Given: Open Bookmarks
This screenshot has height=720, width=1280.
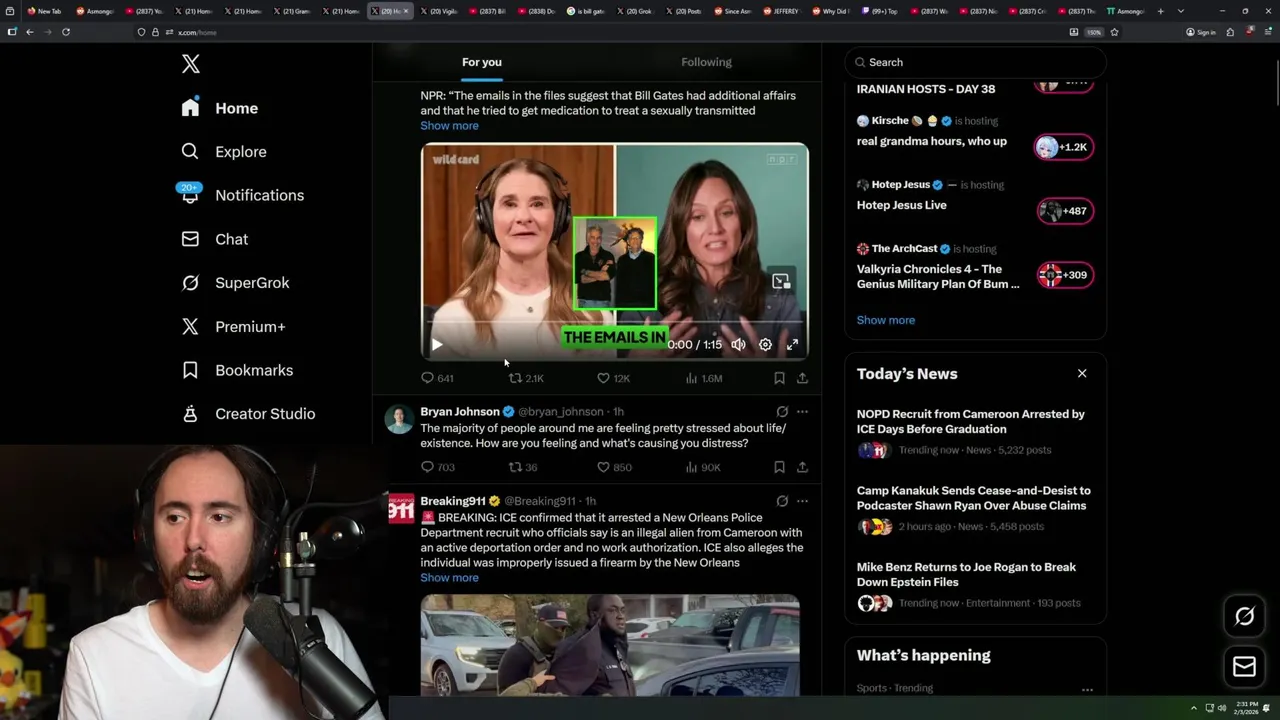Looking at the screenshot, I should click(237, 370).
